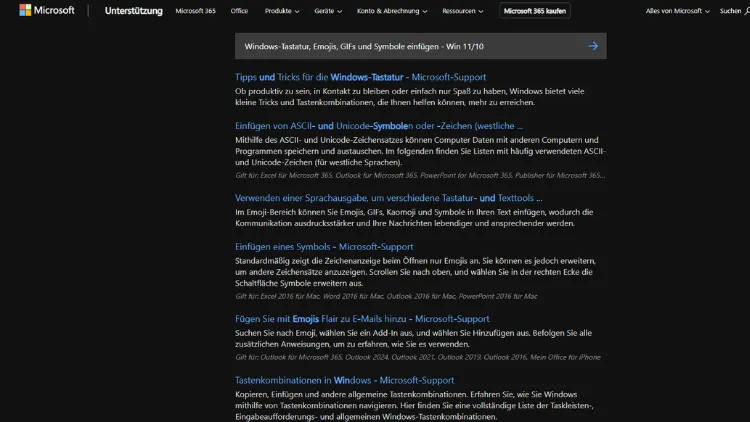The width and height of the screenshot is (750, 422).
Task: Click the description starting 'Mithilfe des ASCII-'
Action: click(420, 151)
